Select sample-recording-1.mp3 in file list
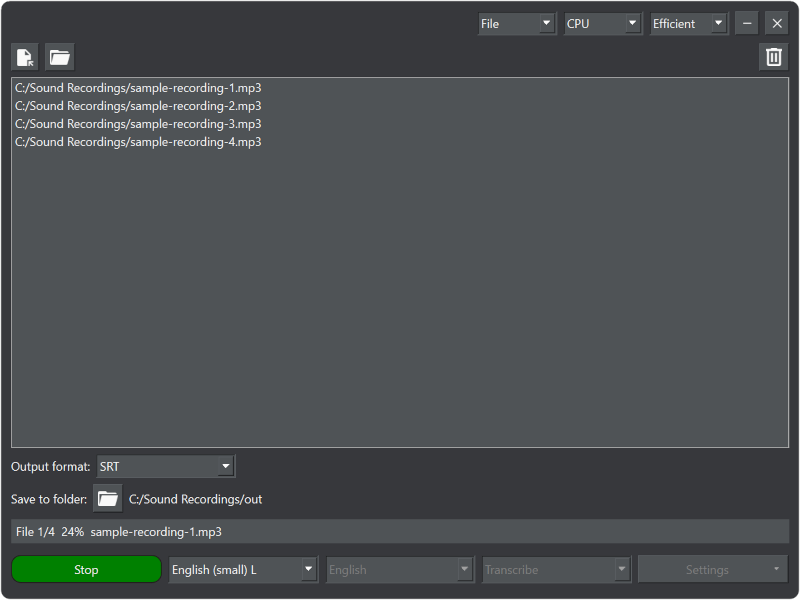Image resolution: width=800 pixels, height=600 pixels. [400, 88]
